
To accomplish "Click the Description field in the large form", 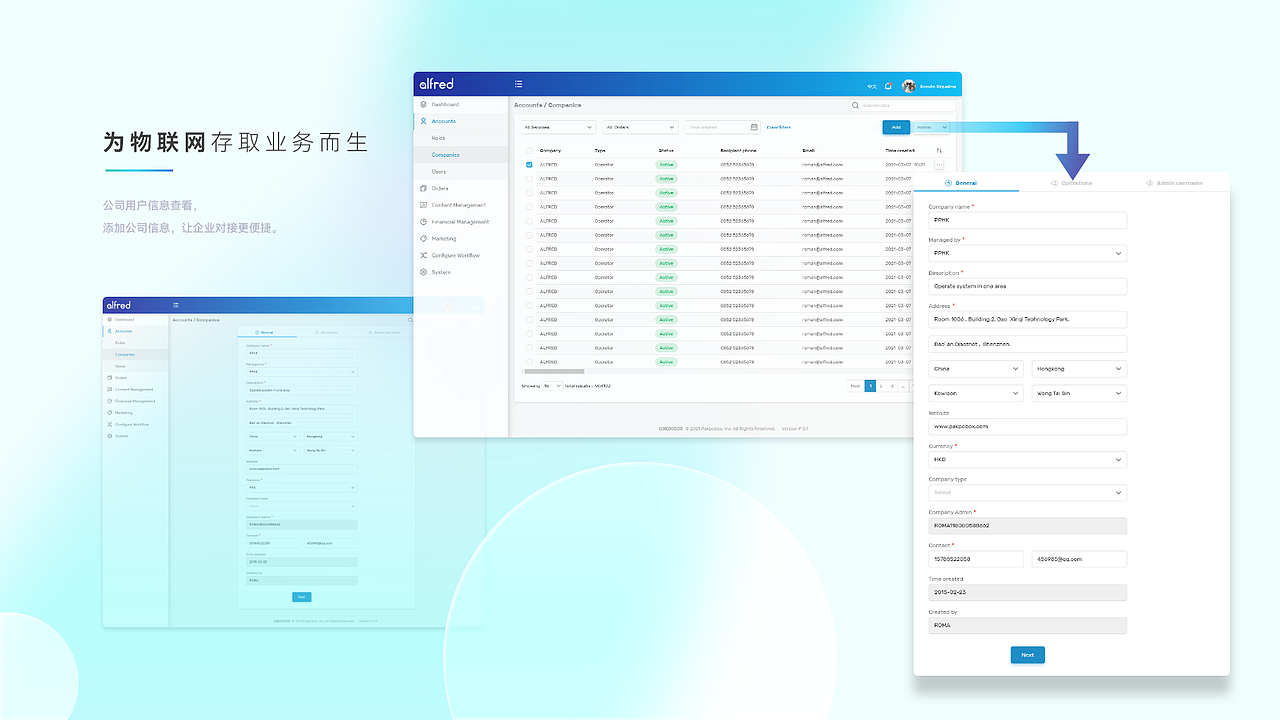I will click(x=1027, y=286).
